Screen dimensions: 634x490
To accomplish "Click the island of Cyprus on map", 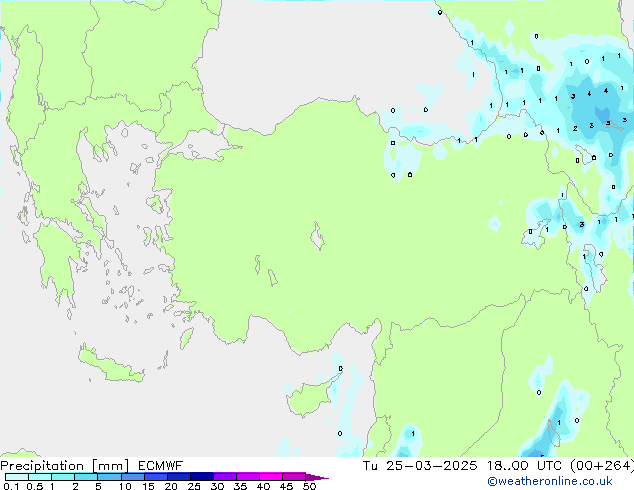I will 309,397.
